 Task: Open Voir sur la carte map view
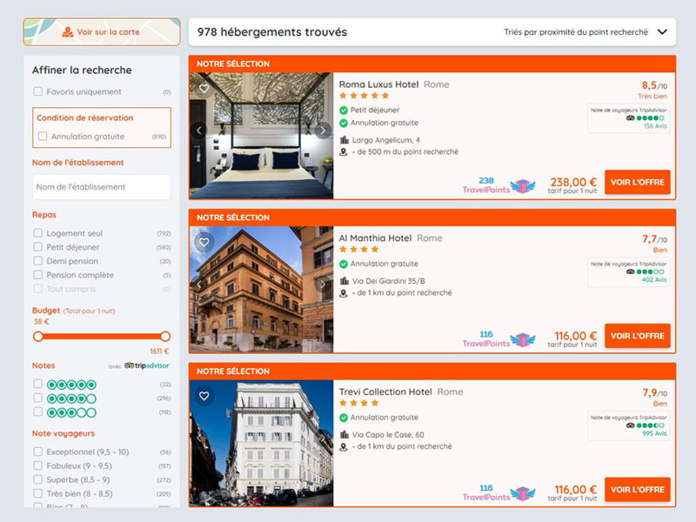[x=102, y=32]
